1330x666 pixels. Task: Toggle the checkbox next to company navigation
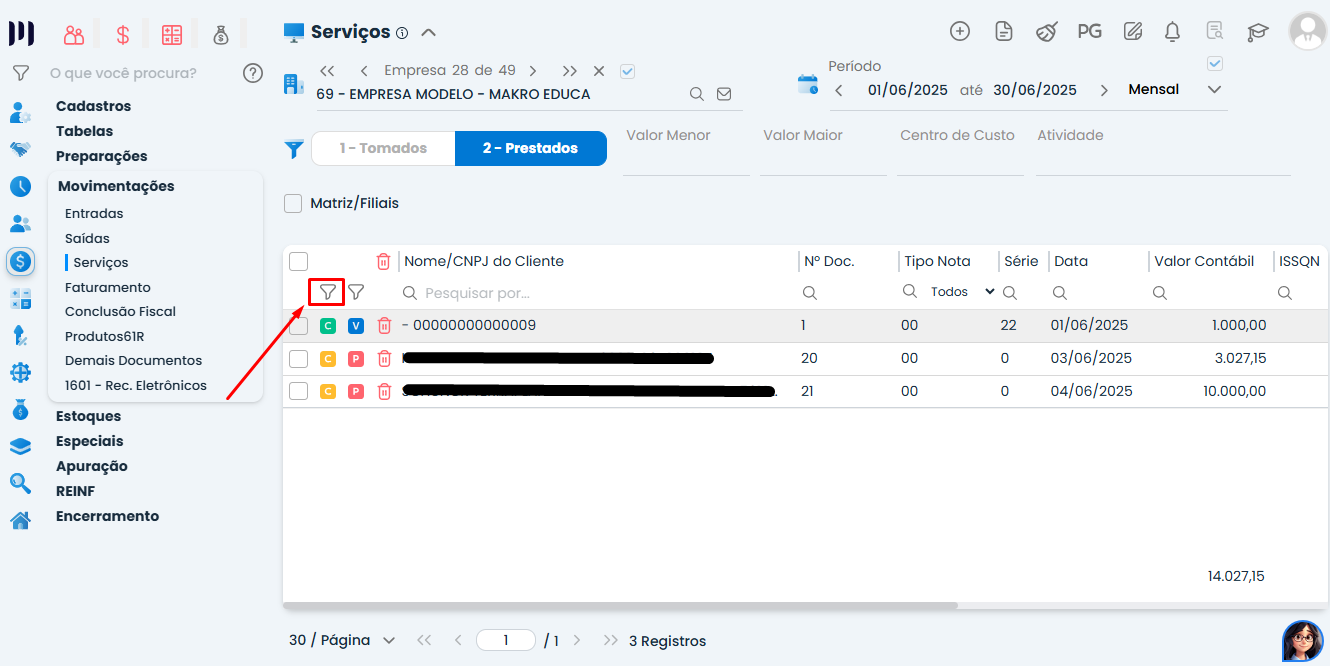coord(628,71)
